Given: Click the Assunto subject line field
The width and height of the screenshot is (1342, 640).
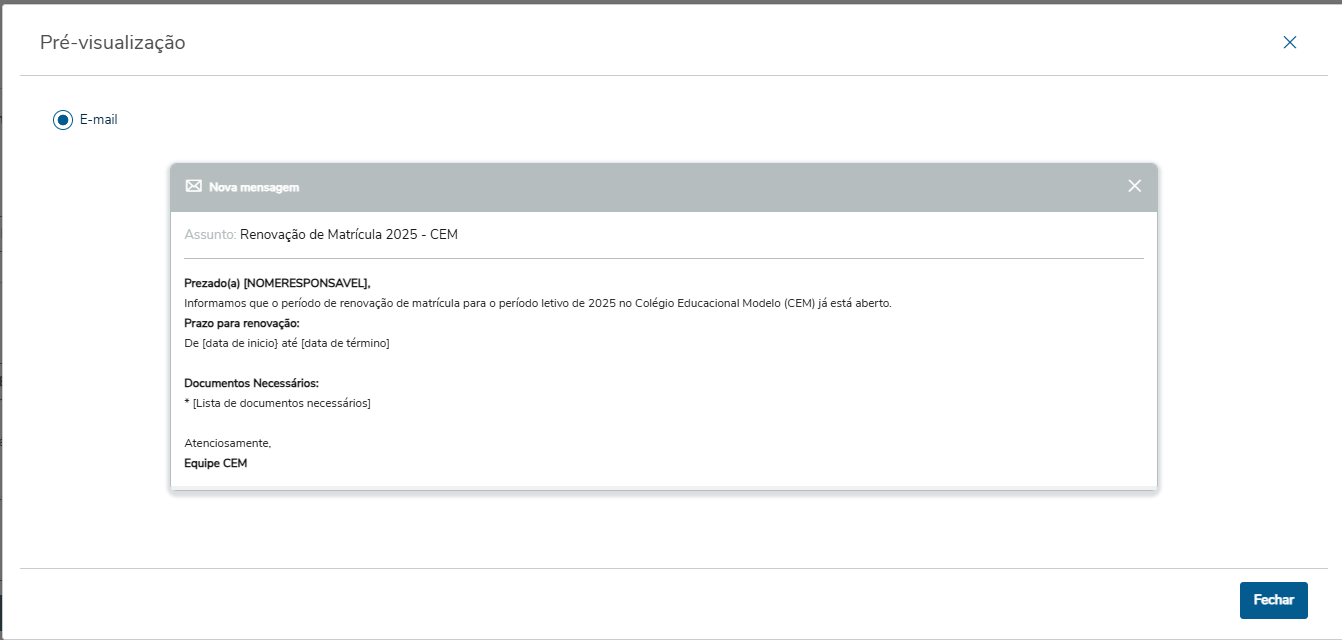Looking at the screenshot, I should coord(663,235).
